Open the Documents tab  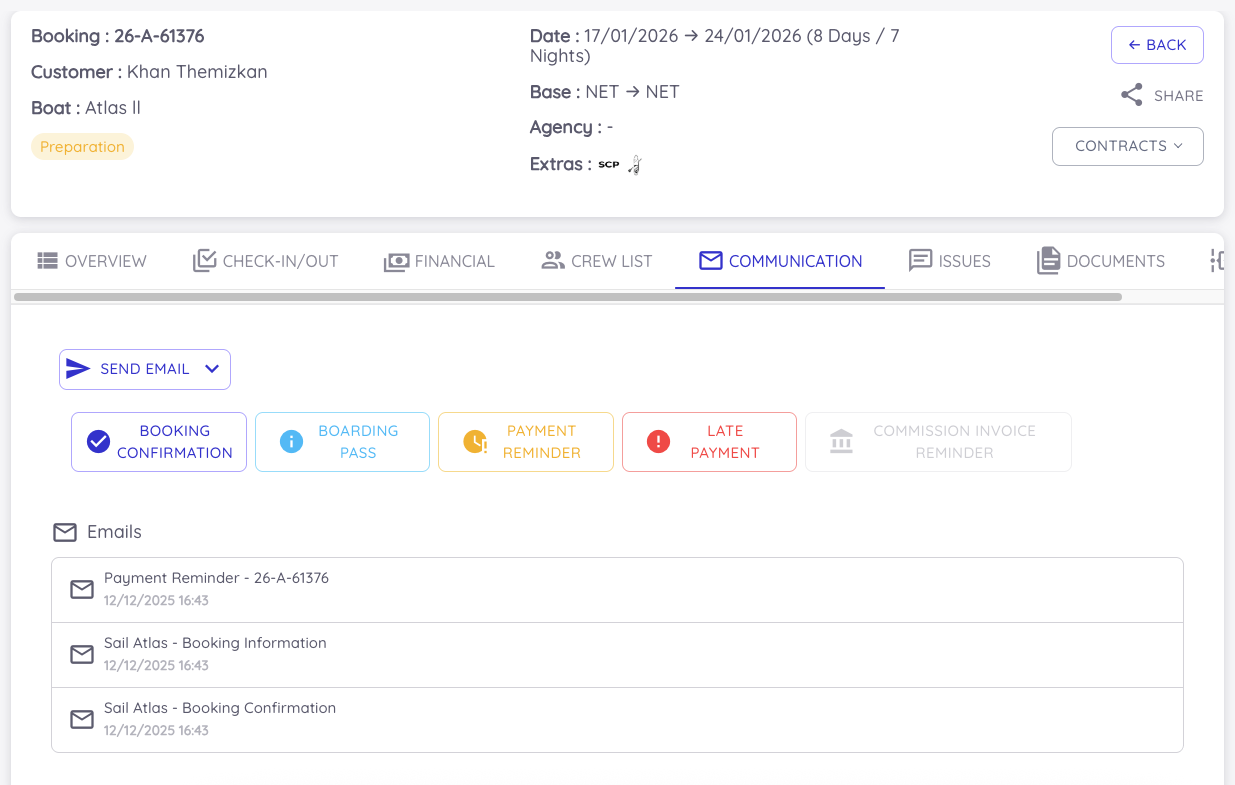pyautogui.click(x=1101, y=261)
